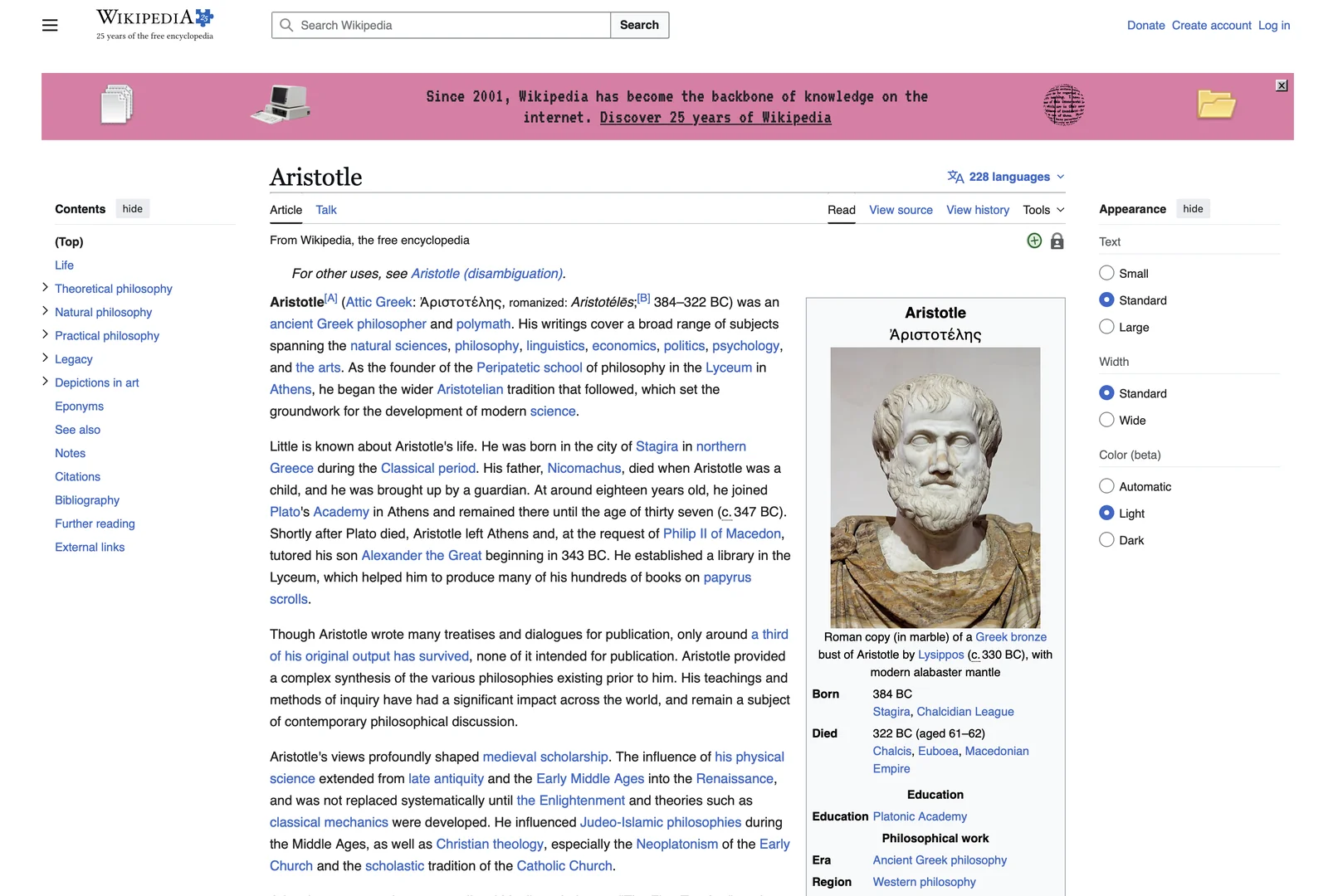Hide the Appearance panel
Viewport: 1338px width, 896px height.
pyautogui.click(x=1193, y=208)
